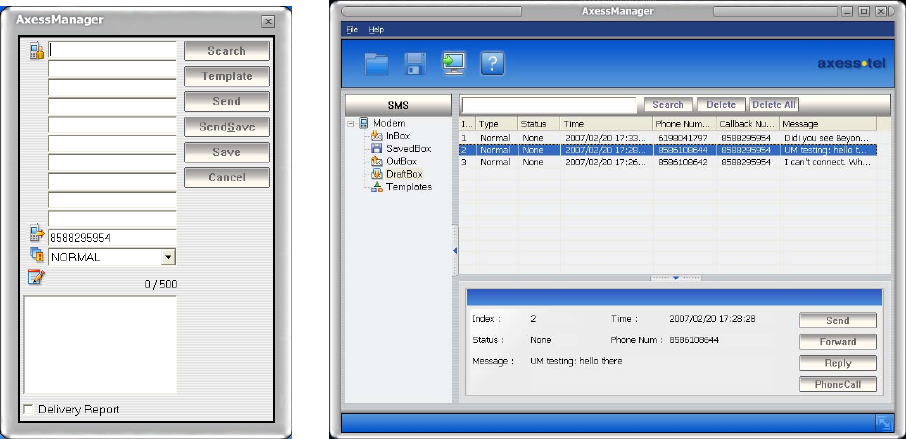Click the Delete button

tap(721, 105)
